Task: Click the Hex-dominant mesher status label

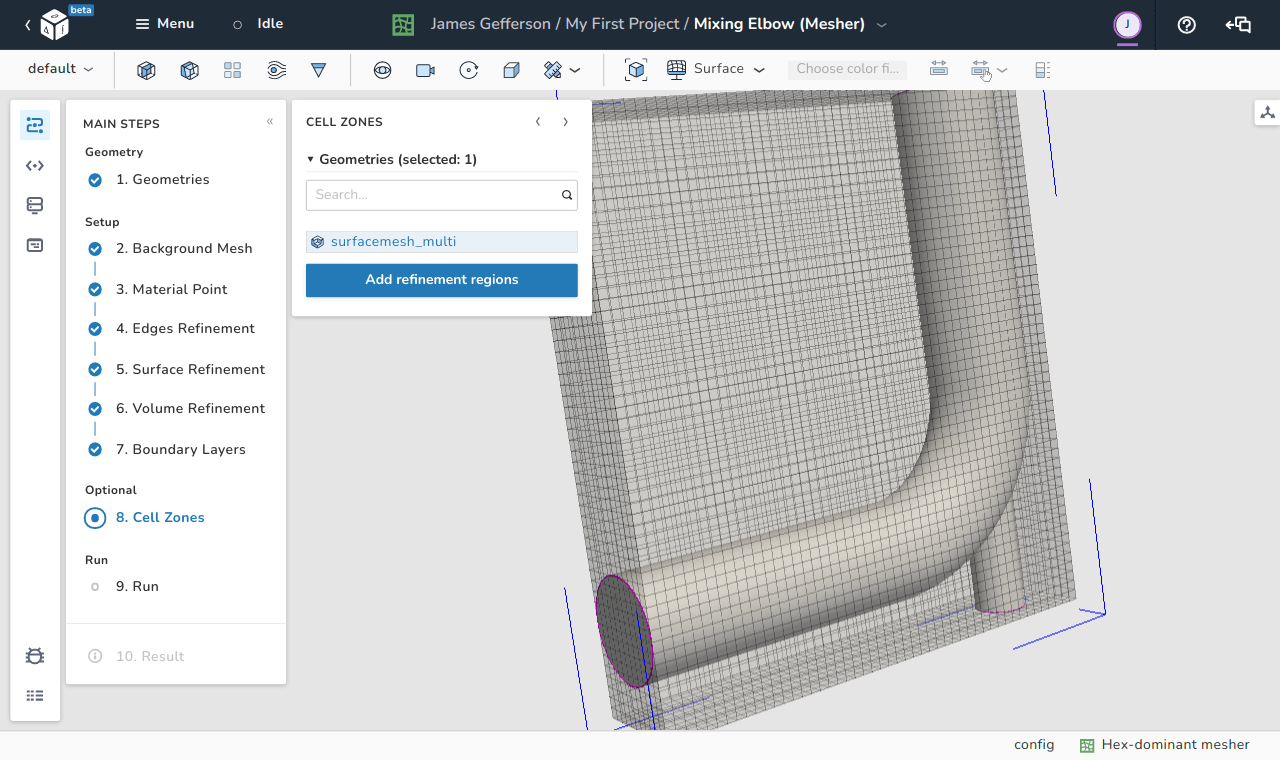Action: click(x=1165, y=745)
